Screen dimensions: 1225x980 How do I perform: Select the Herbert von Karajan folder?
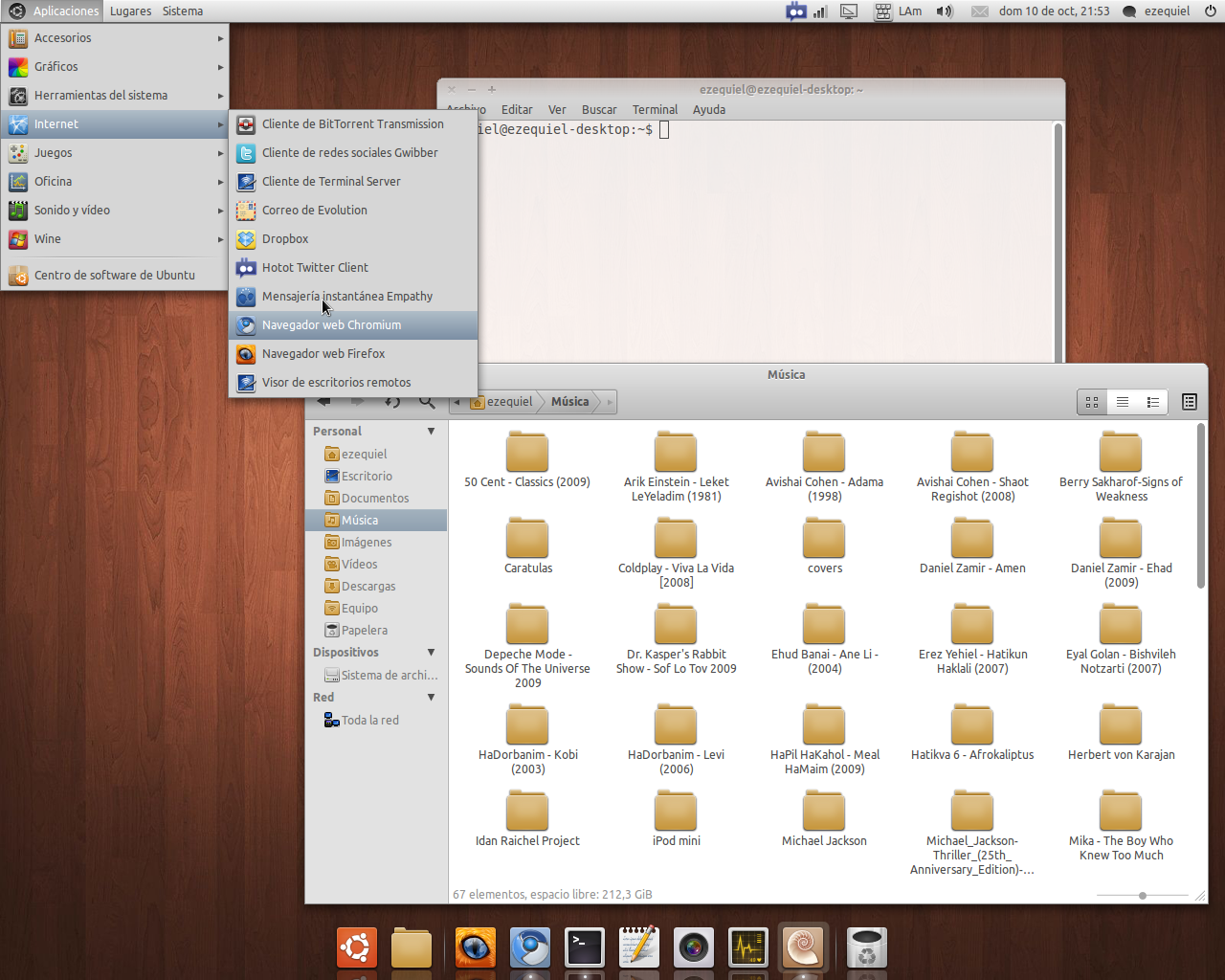[x=1121, y=733]
